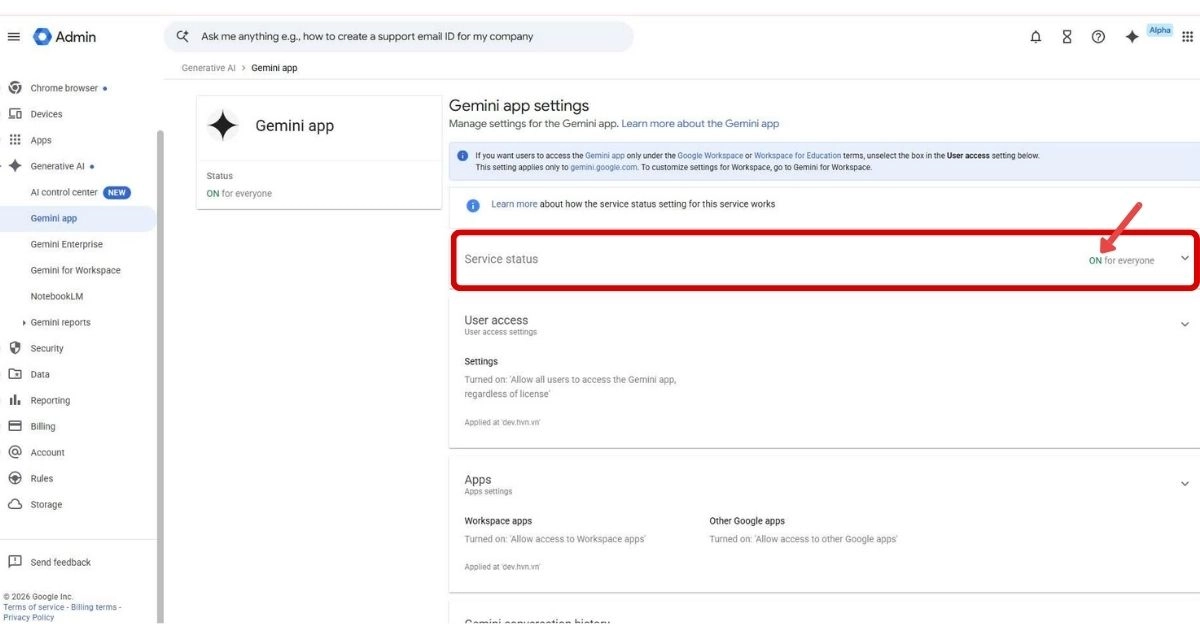Image resolution: width=1200 pixels, height=630 pixels.
Task: Open the Google apps grid launcher
Action: point(1187,37)
